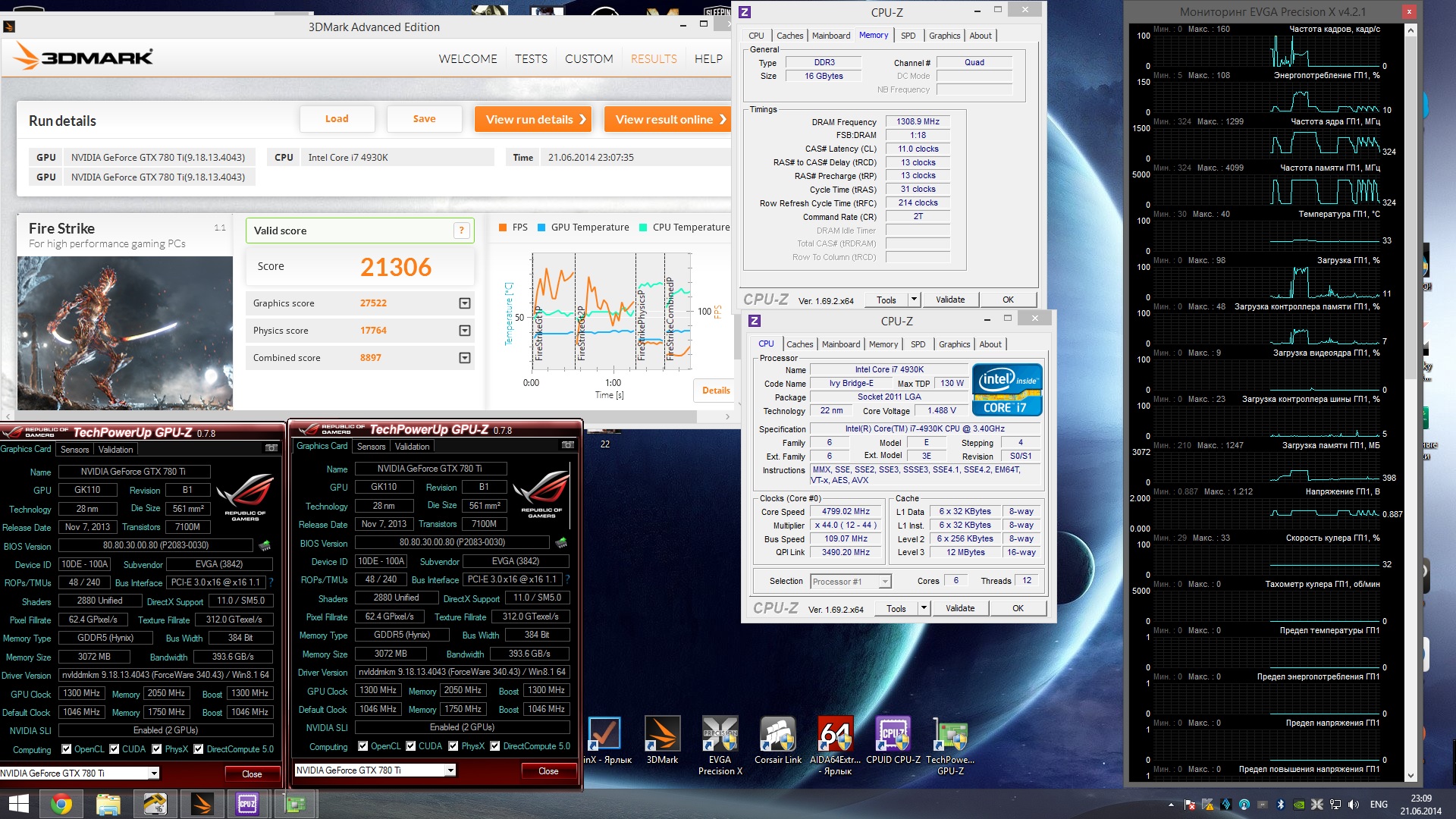Click camera screenshot icon in left GPU-Z window
The image size is (1456, 819).
click(x=271, y=448)
